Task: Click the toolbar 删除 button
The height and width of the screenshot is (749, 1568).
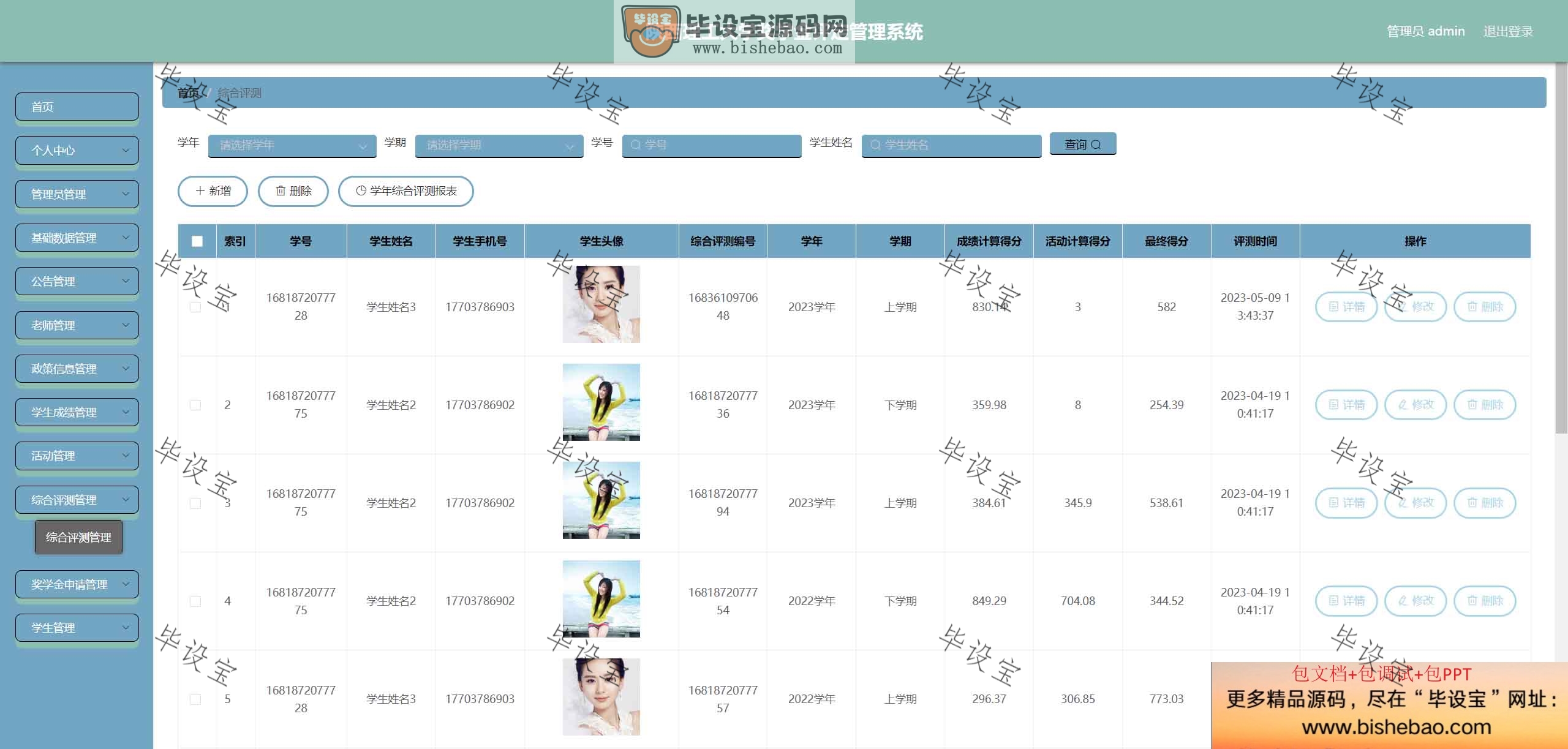Action: [x=293, y=191]
